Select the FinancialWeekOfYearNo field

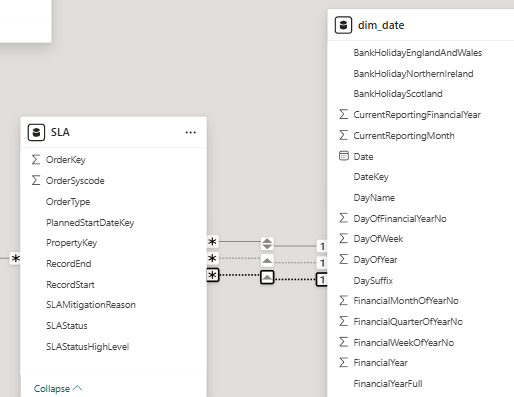click(404, 343)
